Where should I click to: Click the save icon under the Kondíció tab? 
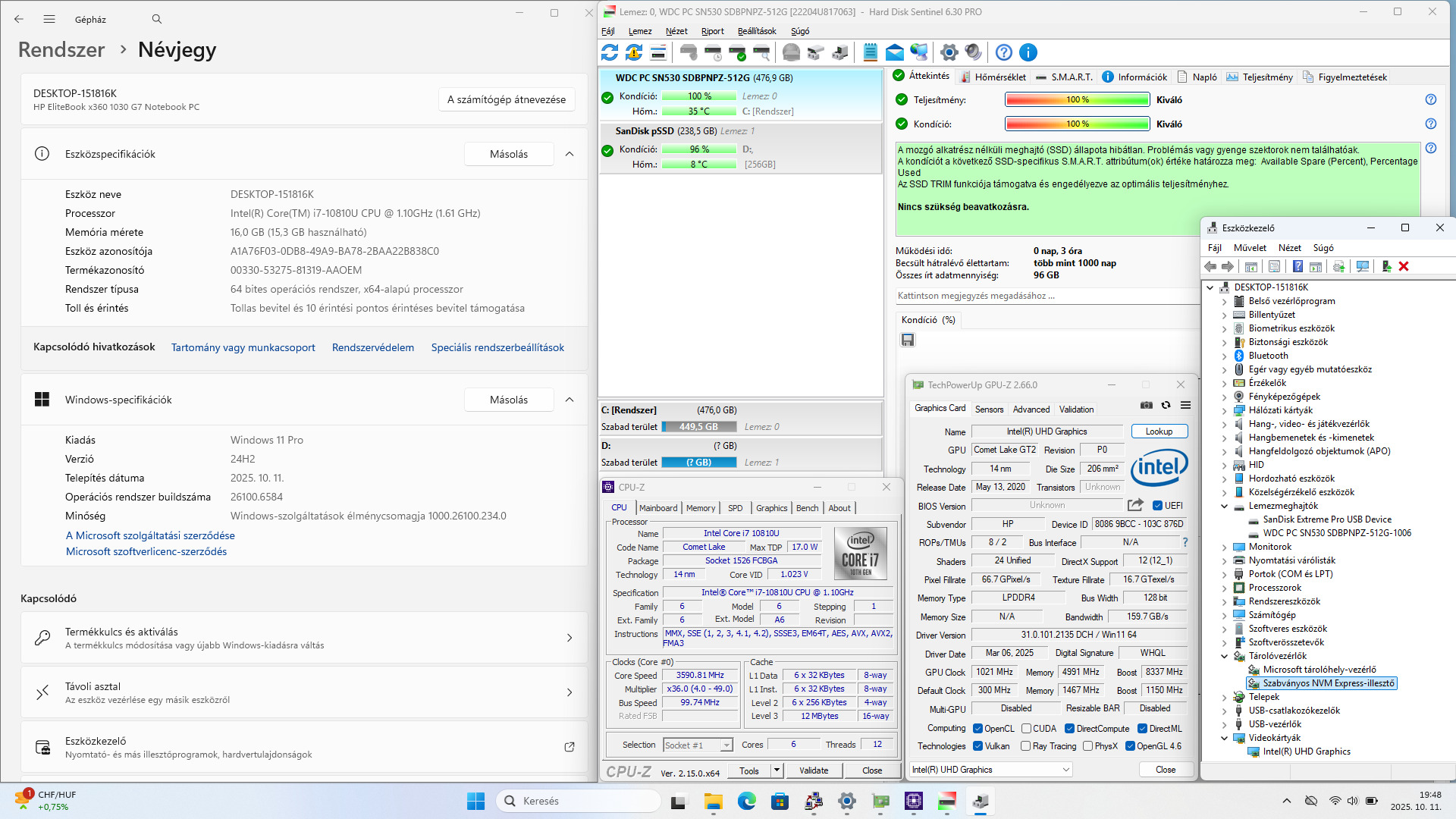point(908,340)
